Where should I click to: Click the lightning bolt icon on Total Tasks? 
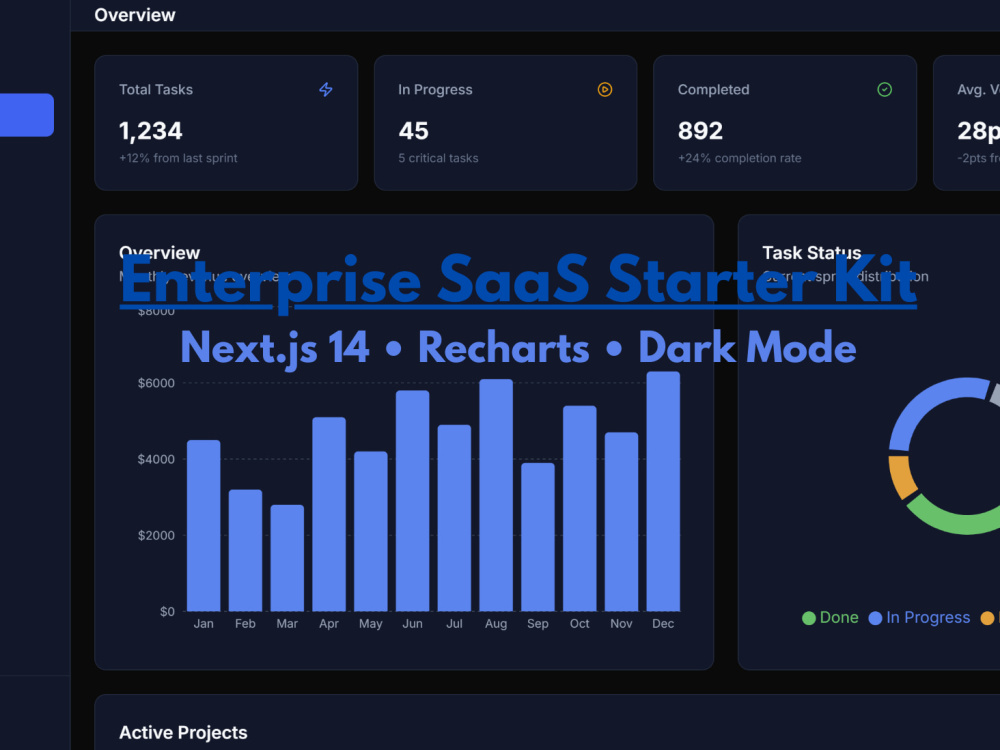[326, 90]
